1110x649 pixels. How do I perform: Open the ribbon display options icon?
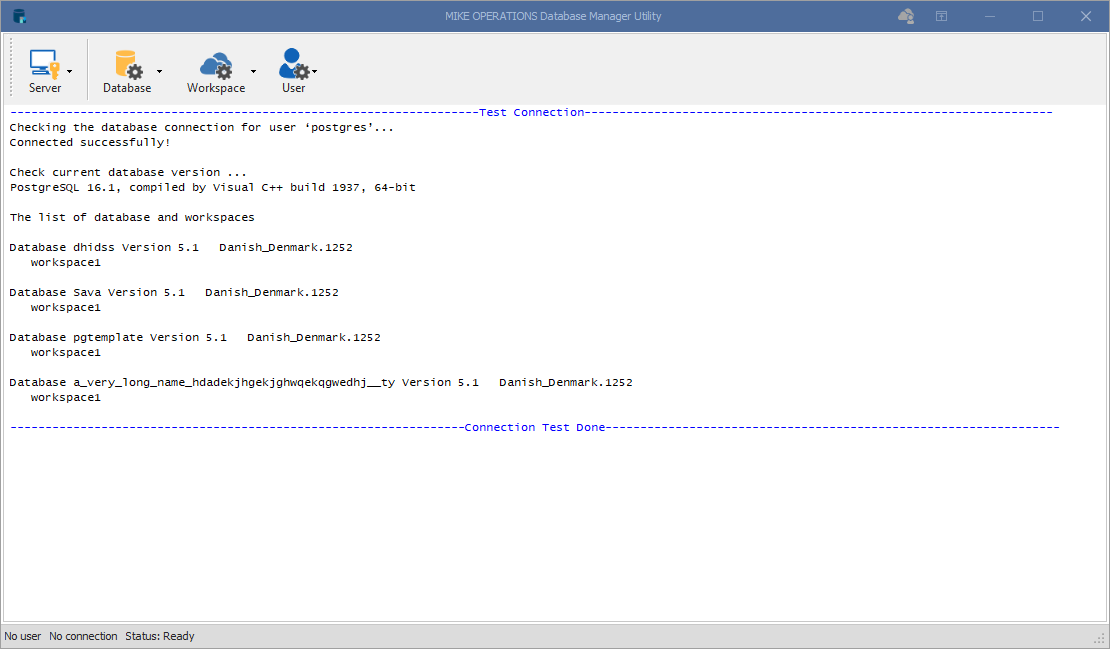tap(941, 16)
